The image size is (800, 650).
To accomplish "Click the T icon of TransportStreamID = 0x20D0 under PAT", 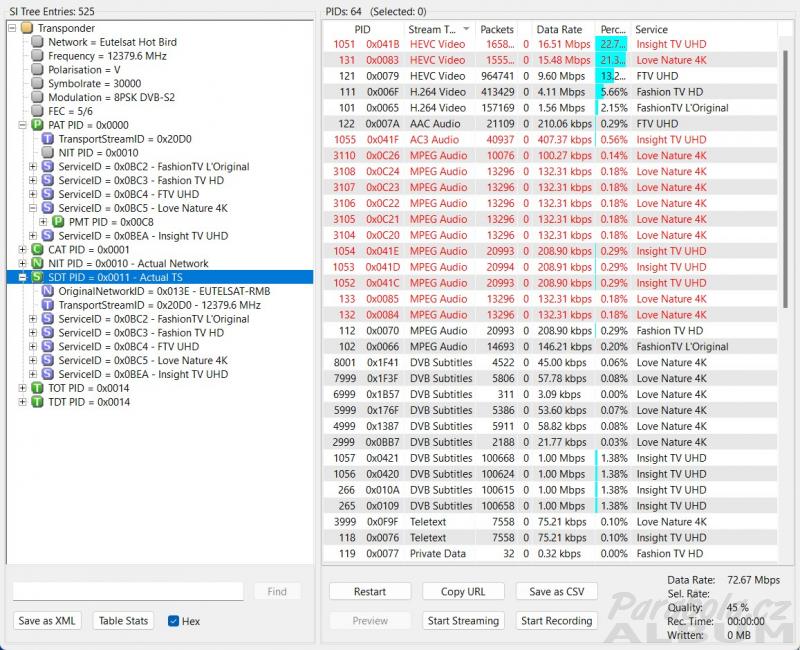I will pyautogui.click(x=47, y=138).
